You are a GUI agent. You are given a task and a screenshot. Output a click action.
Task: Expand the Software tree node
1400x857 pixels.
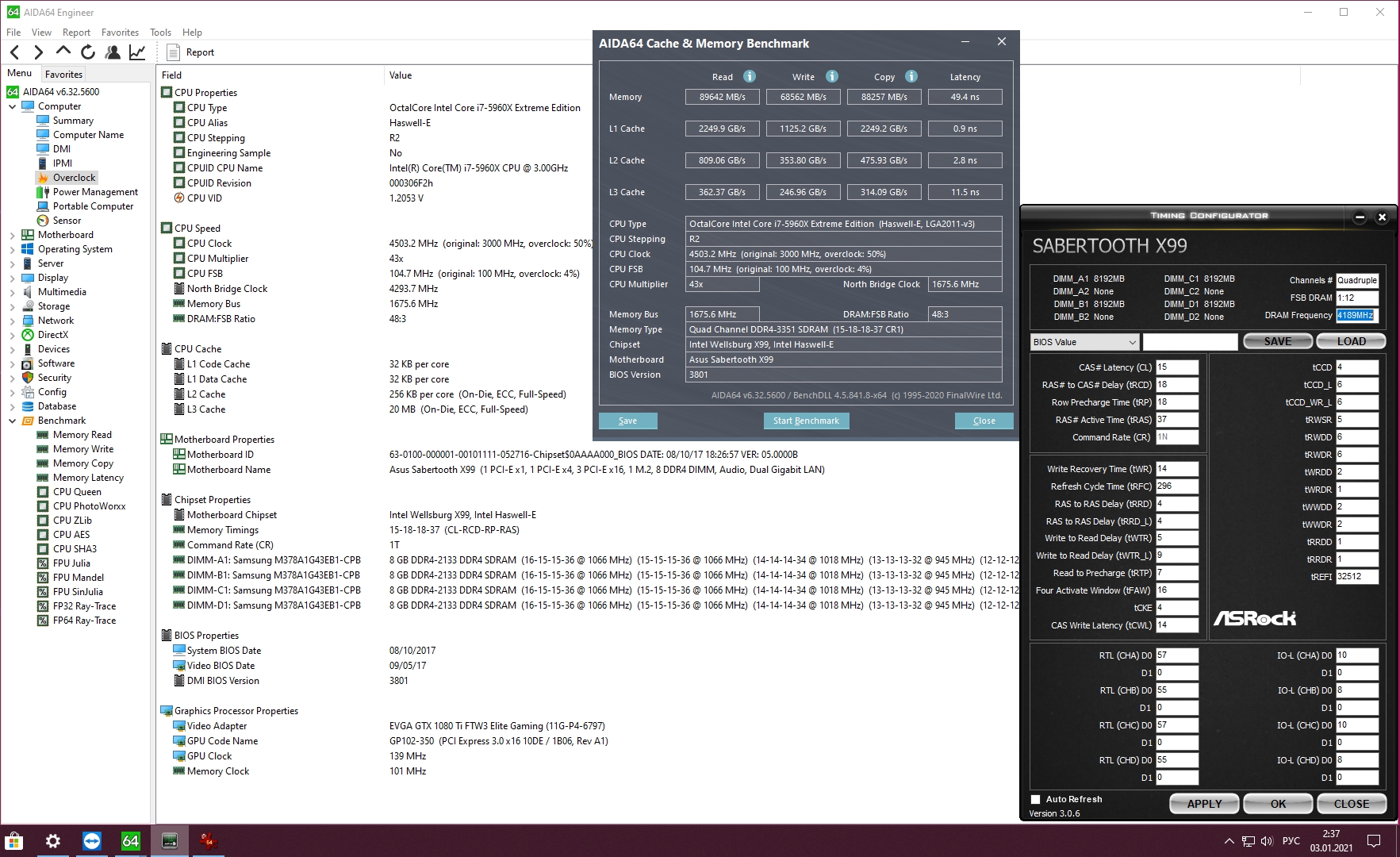12,363
